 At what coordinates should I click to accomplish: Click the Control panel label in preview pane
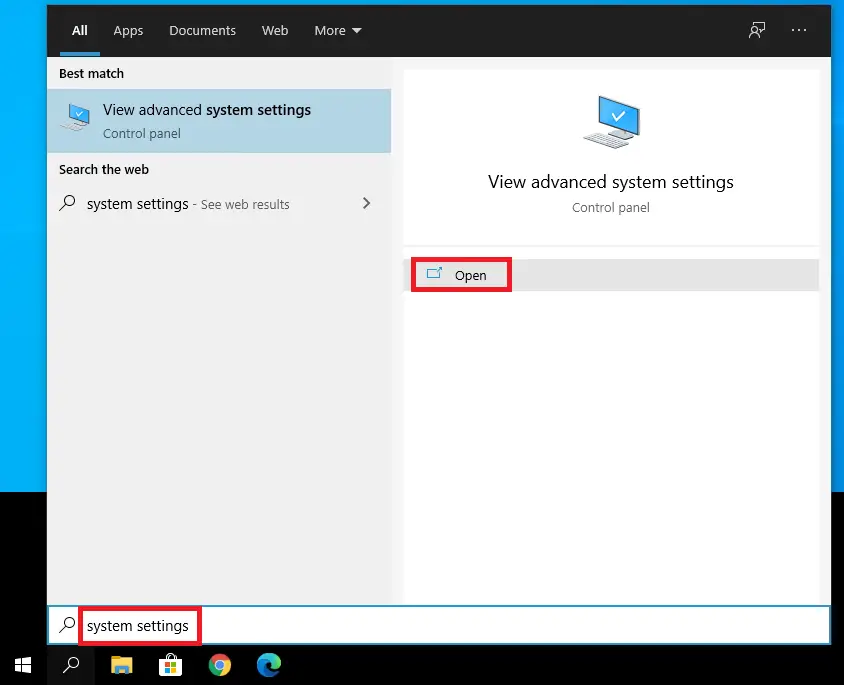[610, 208]
